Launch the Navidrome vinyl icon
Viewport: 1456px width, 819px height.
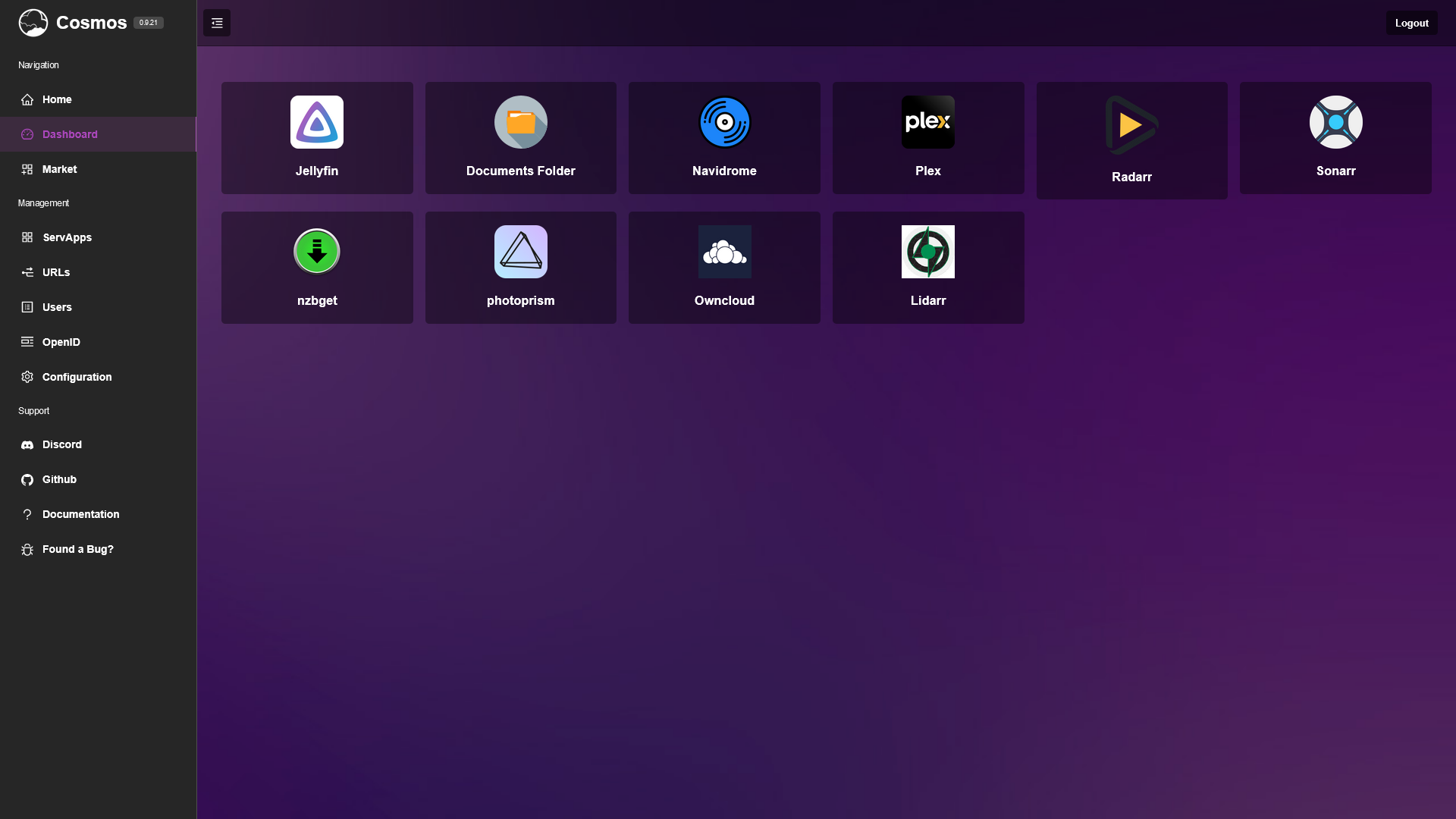click(x=724, y=122)
